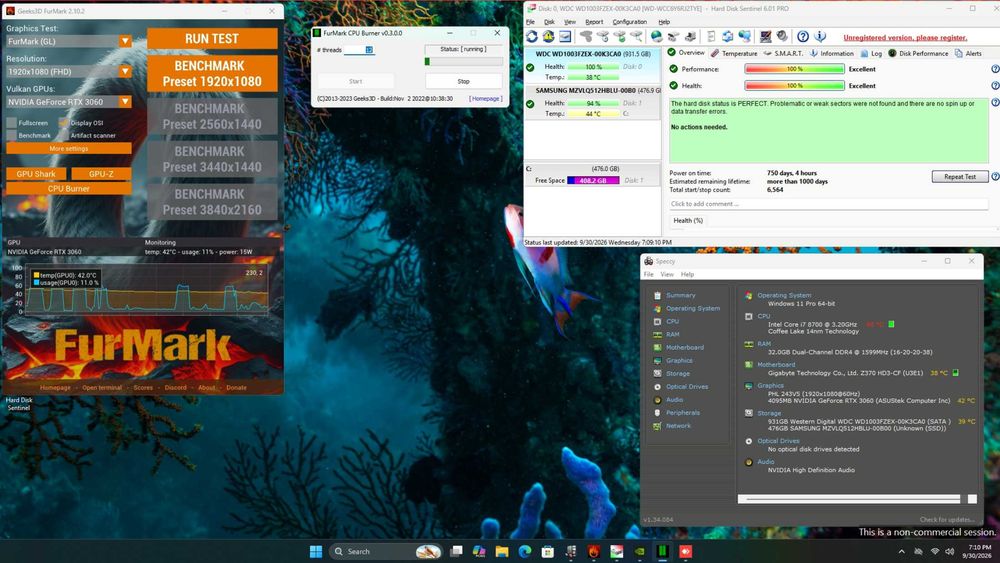Click the FurMark flame icon in taskbar

[594, 552]
